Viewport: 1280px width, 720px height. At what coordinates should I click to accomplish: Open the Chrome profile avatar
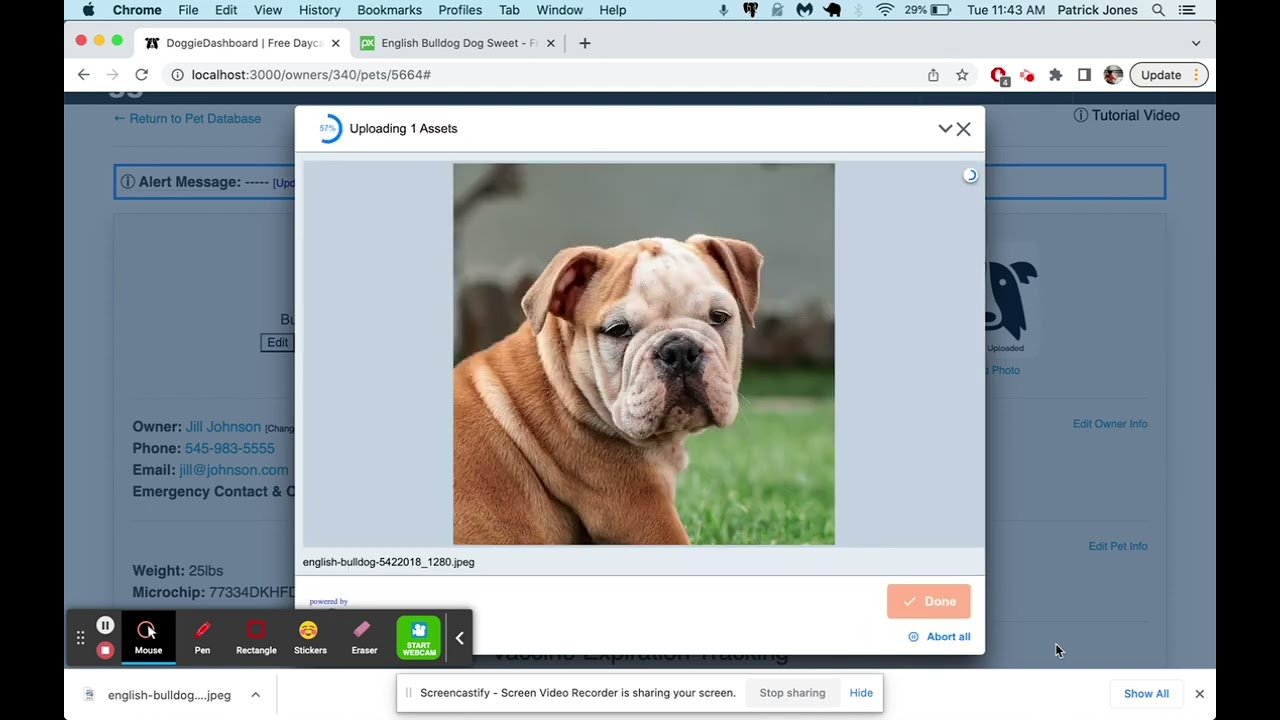coord(1113,75)
